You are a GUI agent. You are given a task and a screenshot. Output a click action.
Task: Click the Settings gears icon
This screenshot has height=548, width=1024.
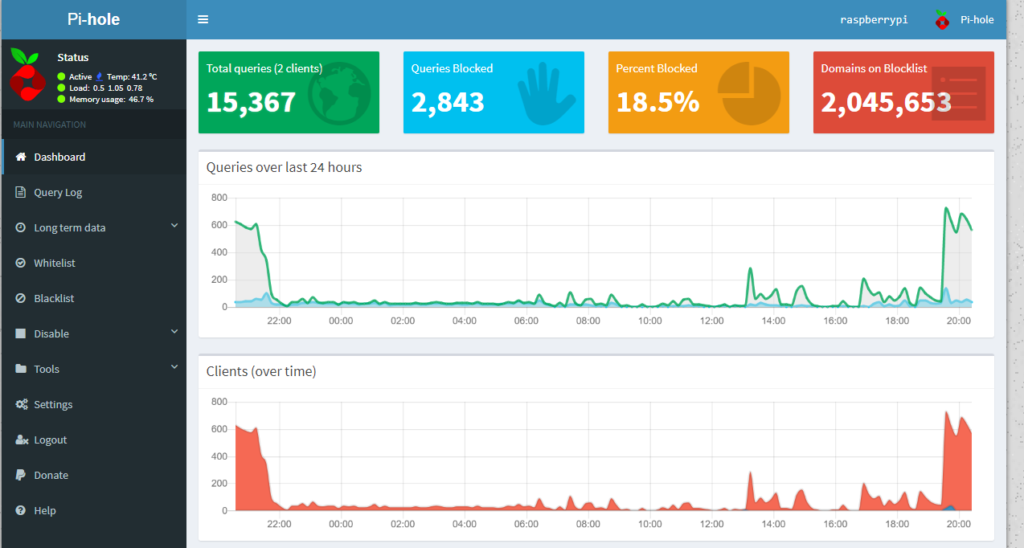coord(21,404)
